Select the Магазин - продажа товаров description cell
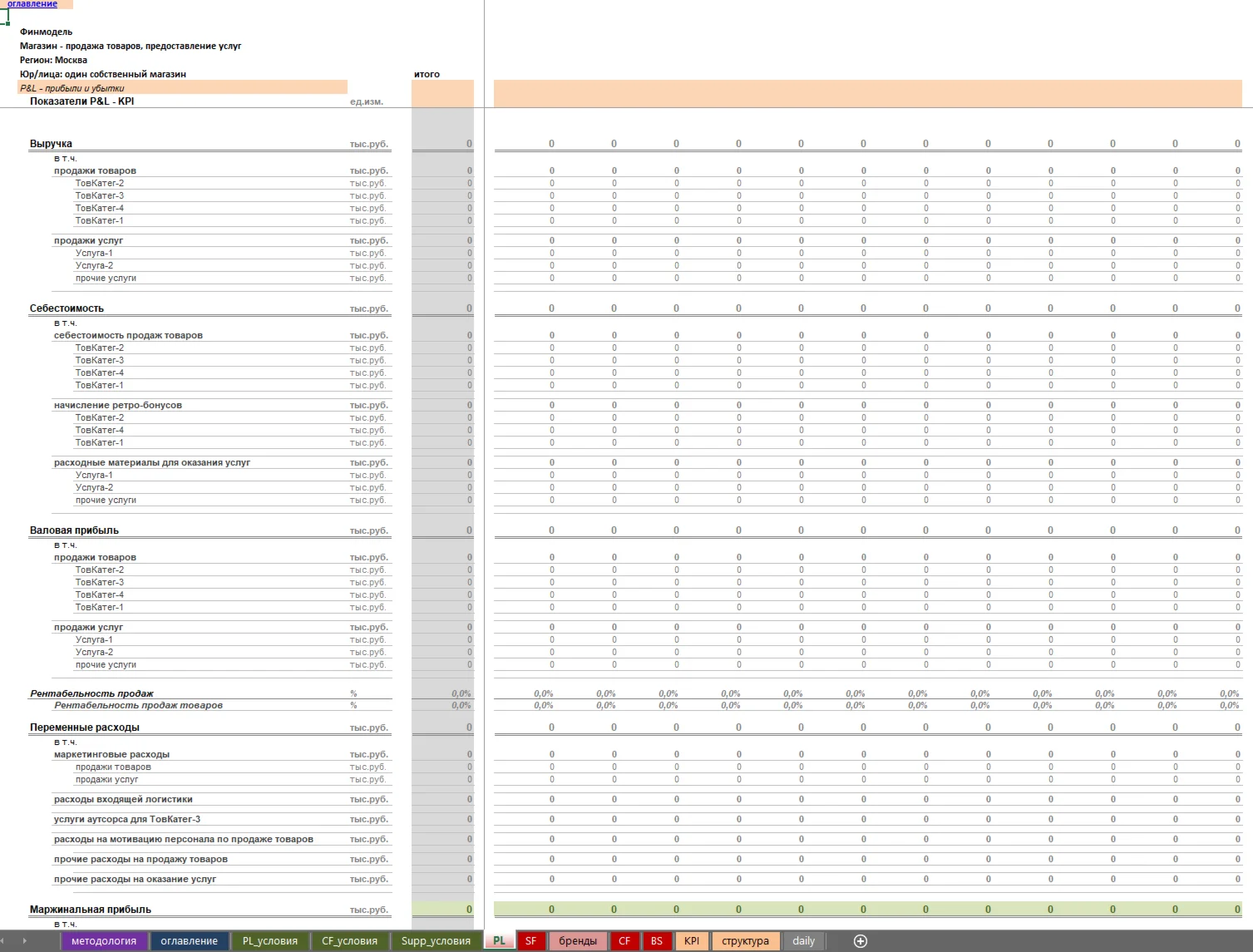Screen dimensions: 1253x952 tap(131, 46)
